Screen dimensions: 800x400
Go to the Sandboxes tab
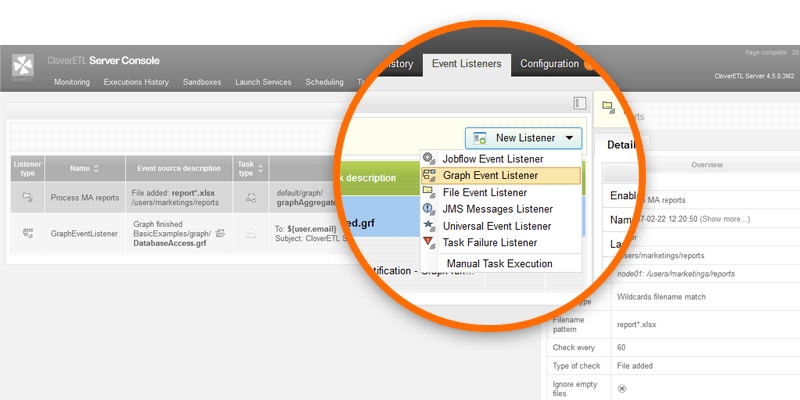tap(202, 82)
